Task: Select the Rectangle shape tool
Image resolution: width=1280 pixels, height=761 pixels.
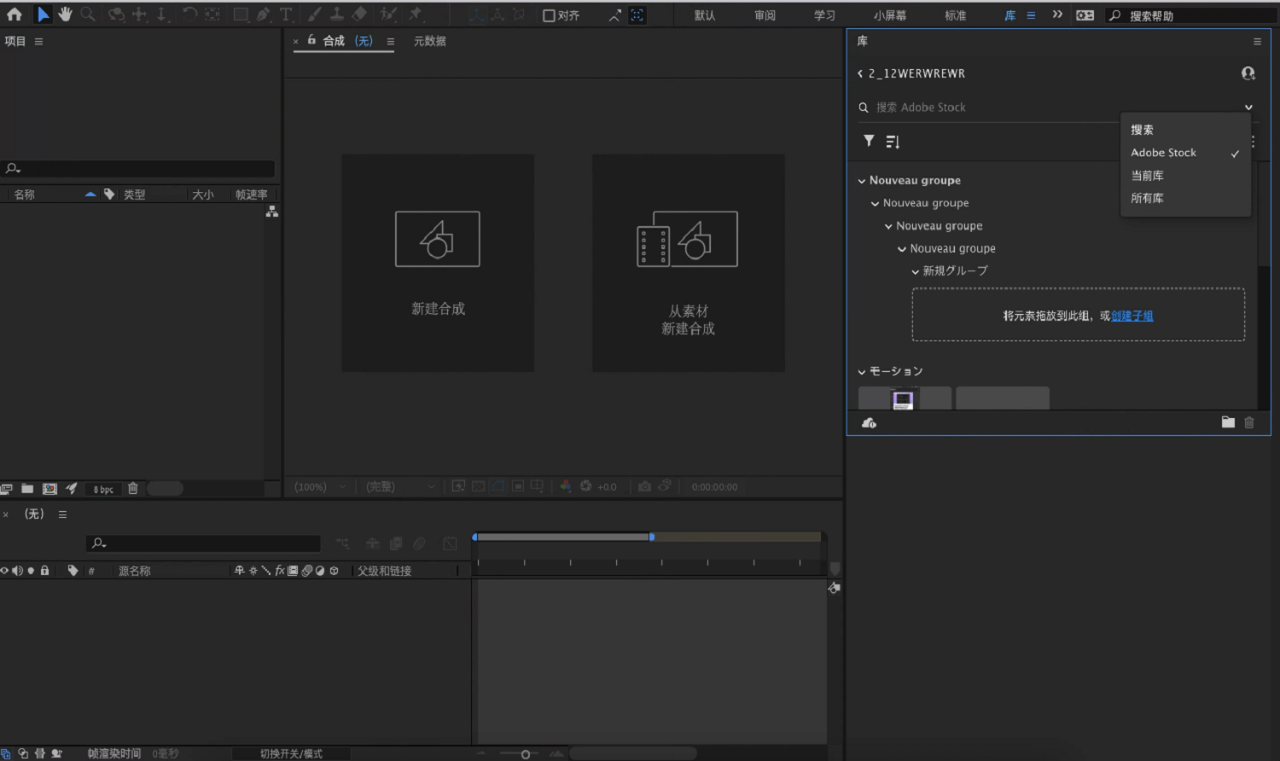Action: pyautogui.click(x=241, y=15)
